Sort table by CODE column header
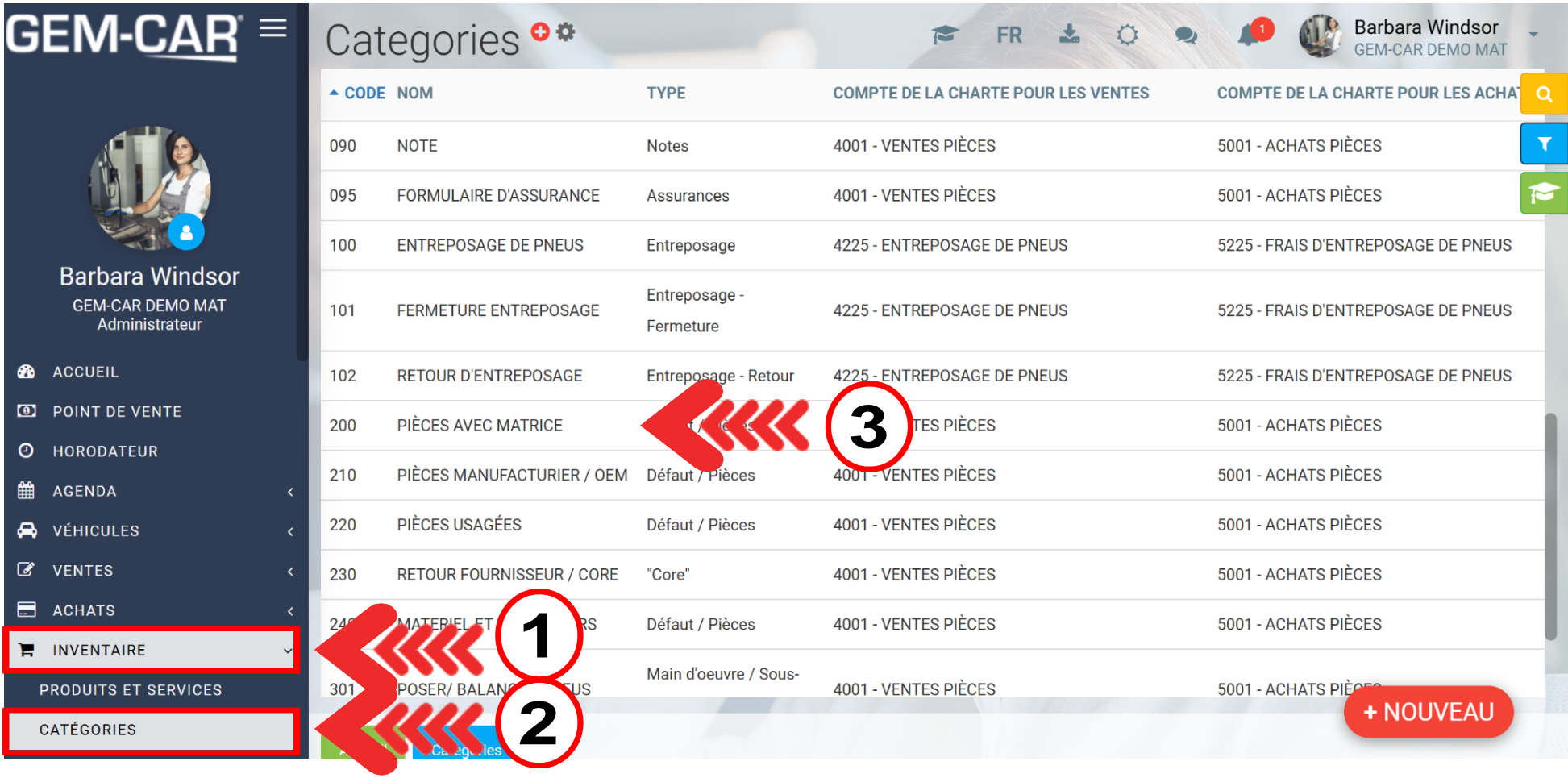1568x778 pixels. pos(364,94)
